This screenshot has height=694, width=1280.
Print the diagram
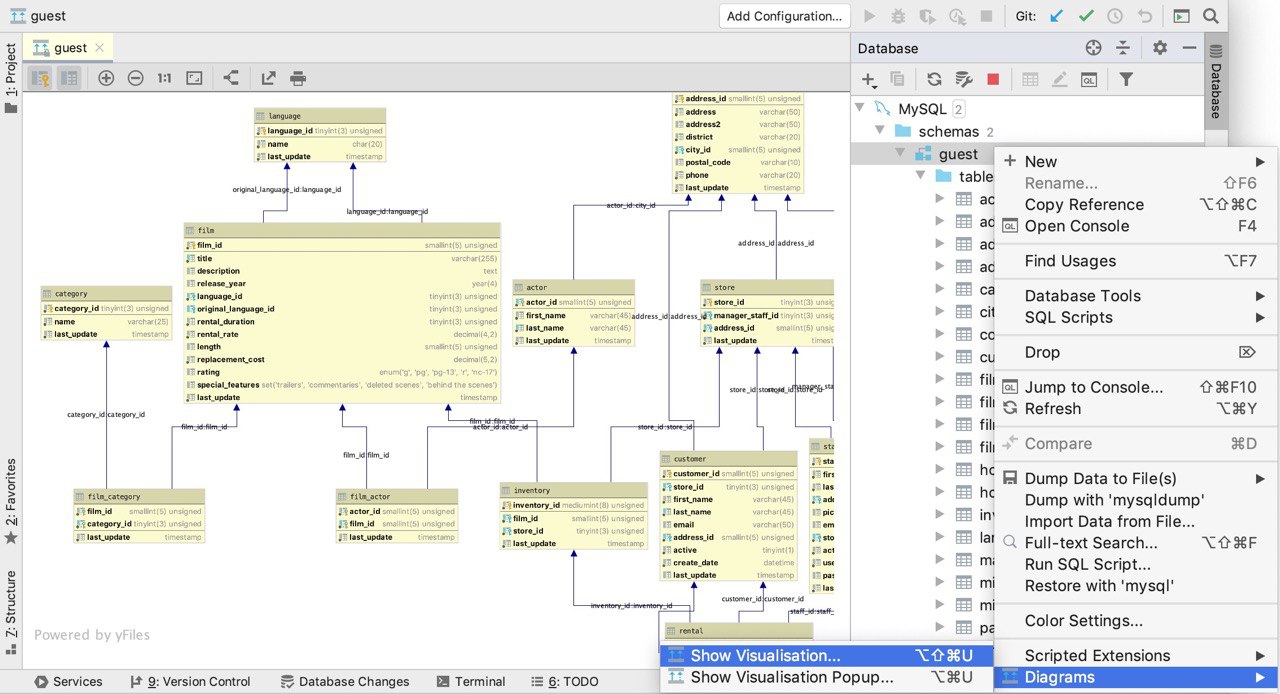coord(297,78)
